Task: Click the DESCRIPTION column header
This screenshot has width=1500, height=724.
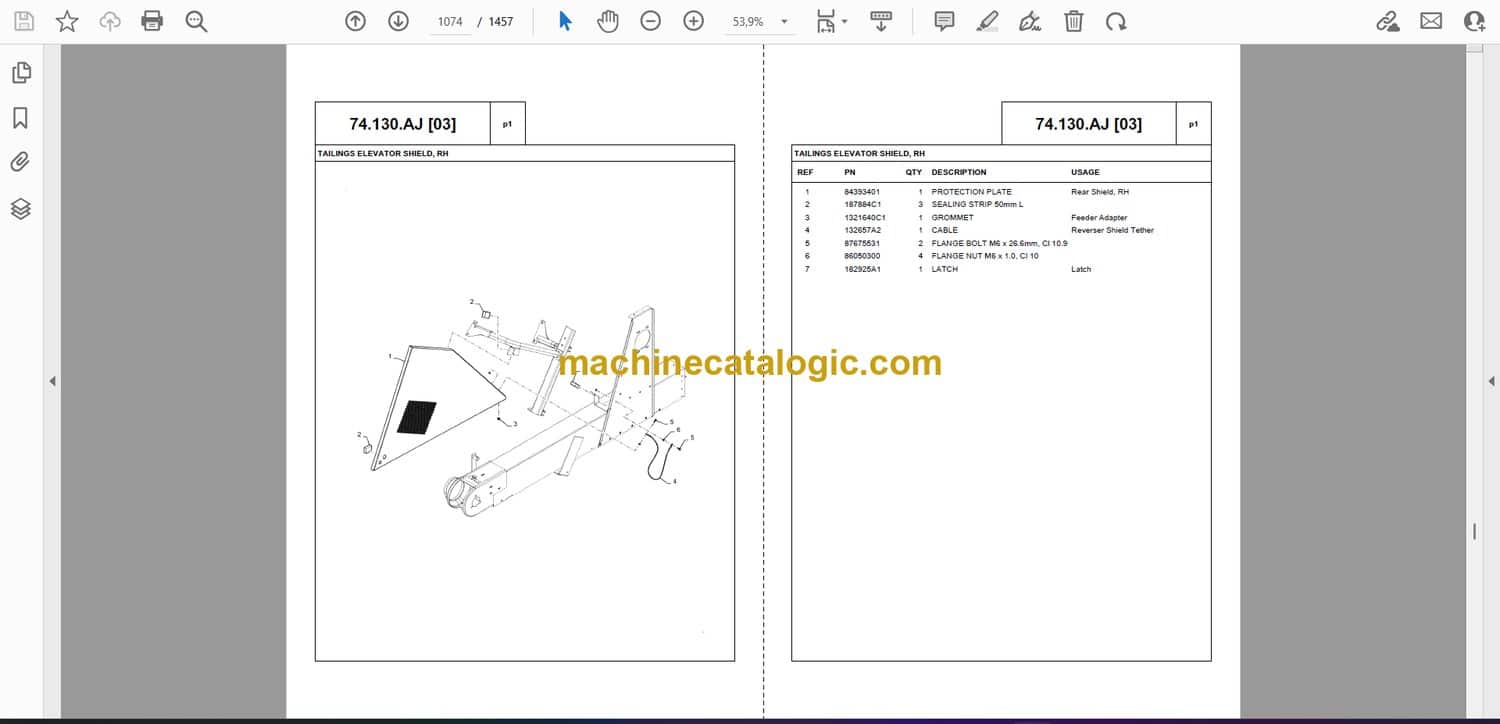Action: pyautogui.click(x=959, y=173)
